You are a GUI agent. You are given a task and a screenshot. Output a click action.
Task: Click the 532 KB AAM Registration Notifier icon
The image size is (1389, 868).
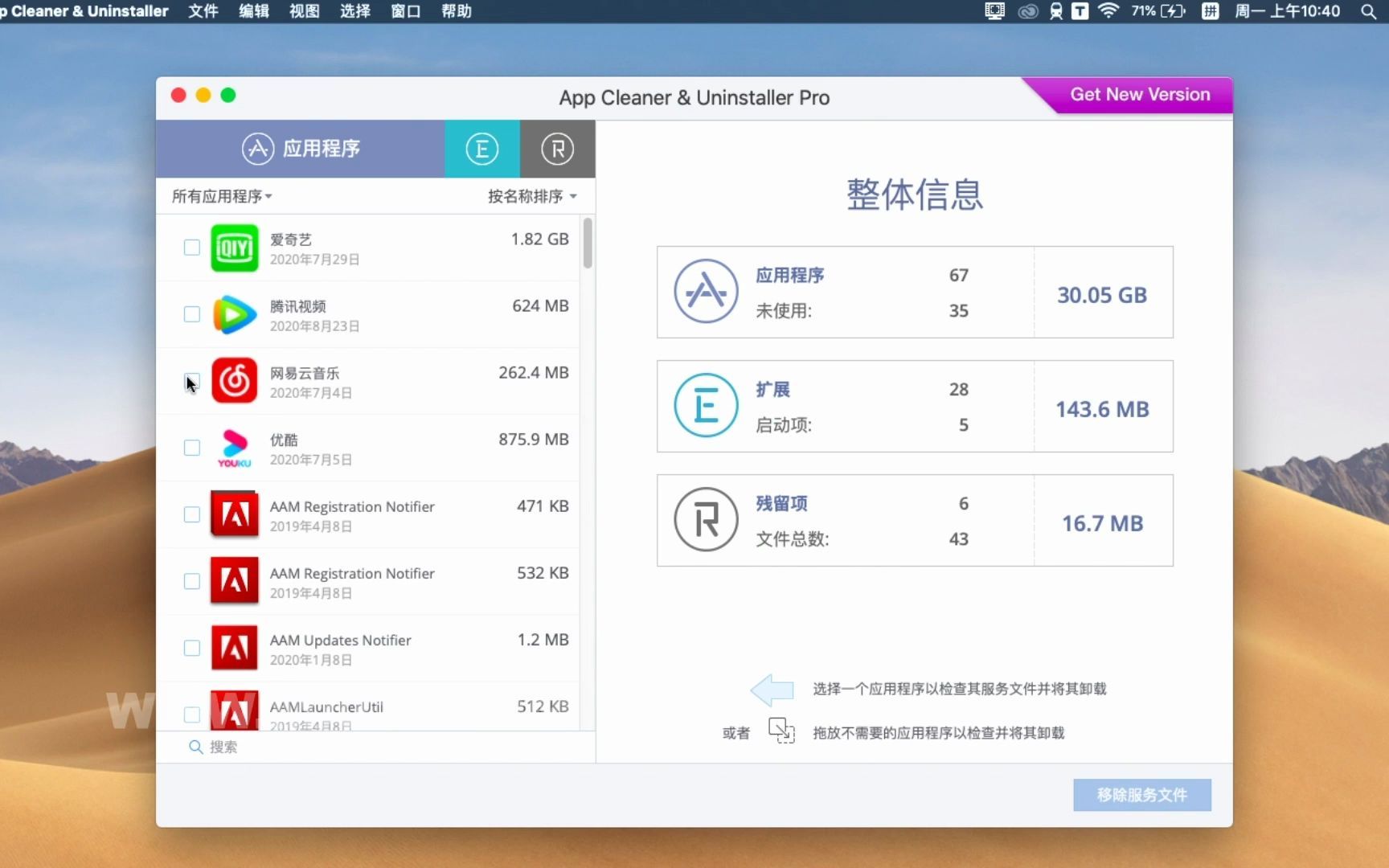click(x=234, y=581)
